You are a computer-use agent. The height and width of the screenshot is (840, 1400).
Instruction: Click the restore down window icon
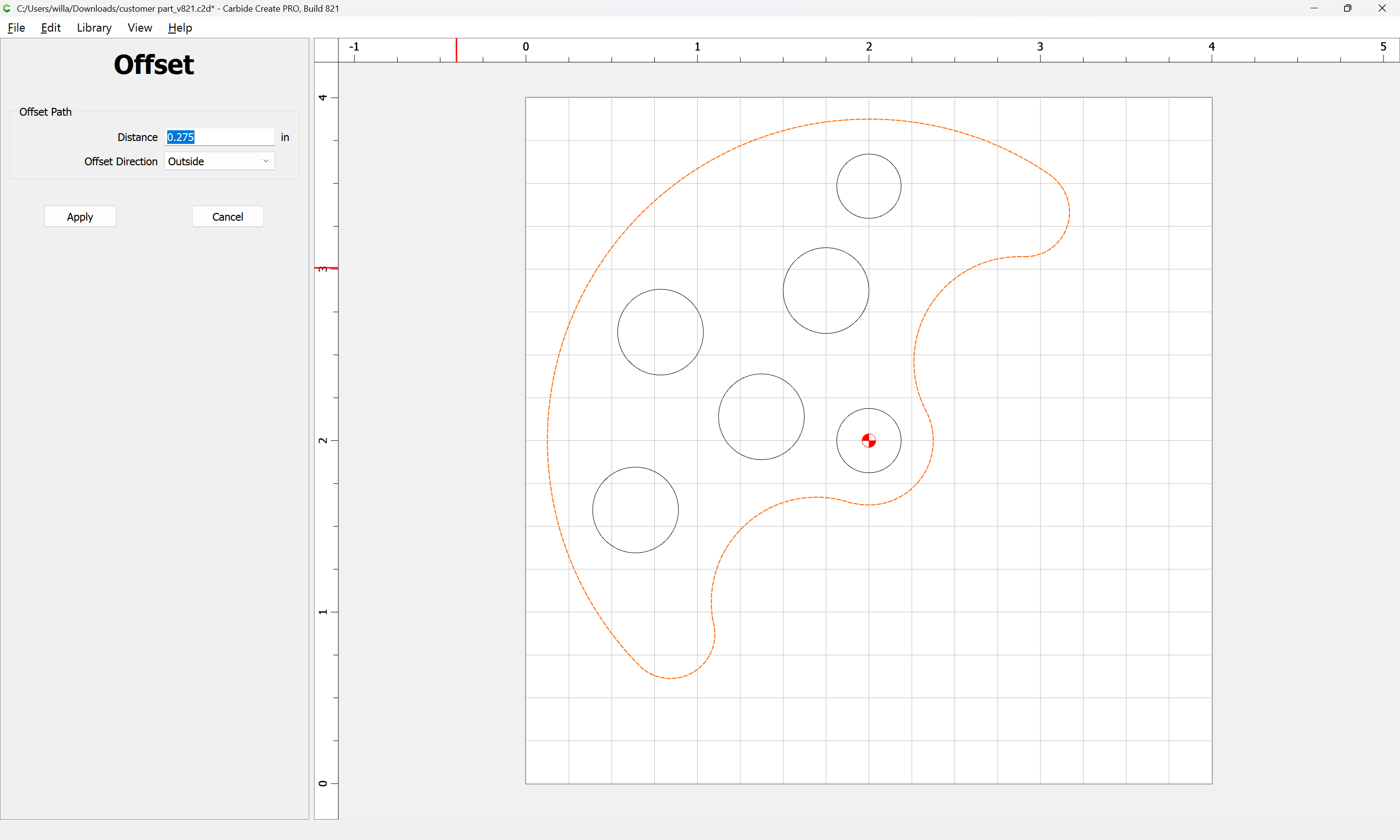(1347, 8)
